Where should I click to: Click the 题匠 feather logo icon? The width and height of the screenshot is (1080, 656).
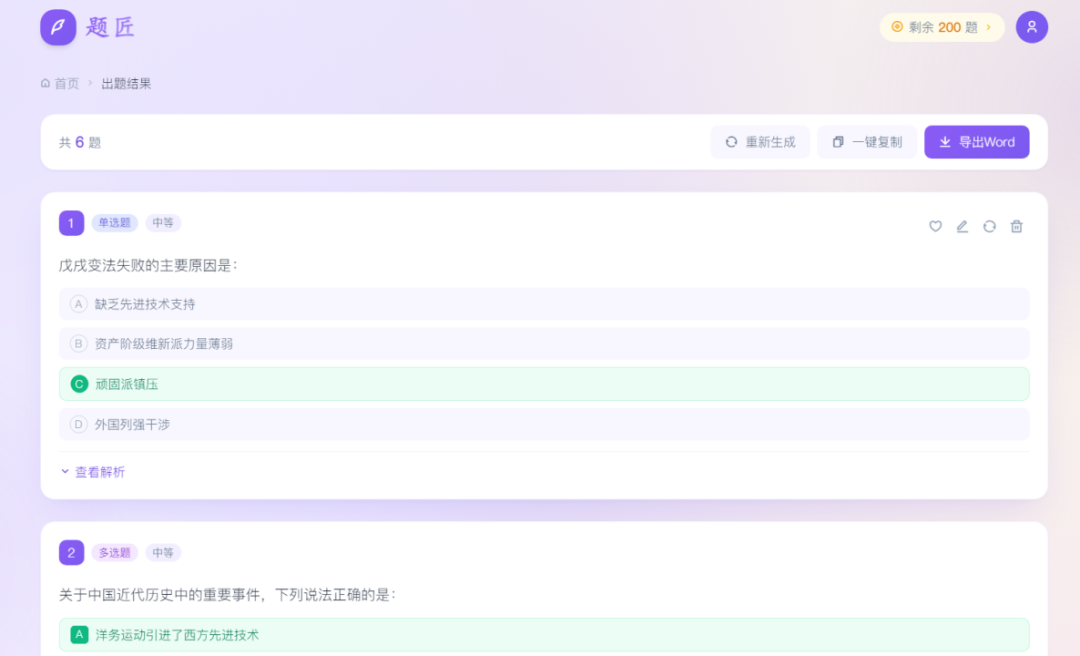[58, 27]
